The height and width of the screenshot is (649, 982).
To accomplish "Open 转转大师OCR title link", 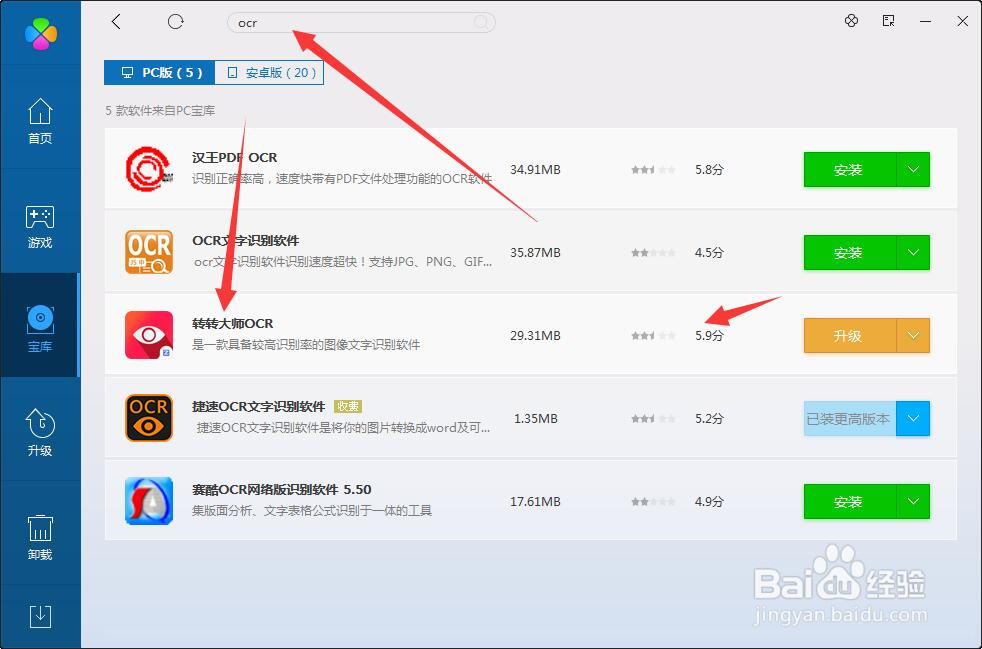I will (x=233, y=324).
